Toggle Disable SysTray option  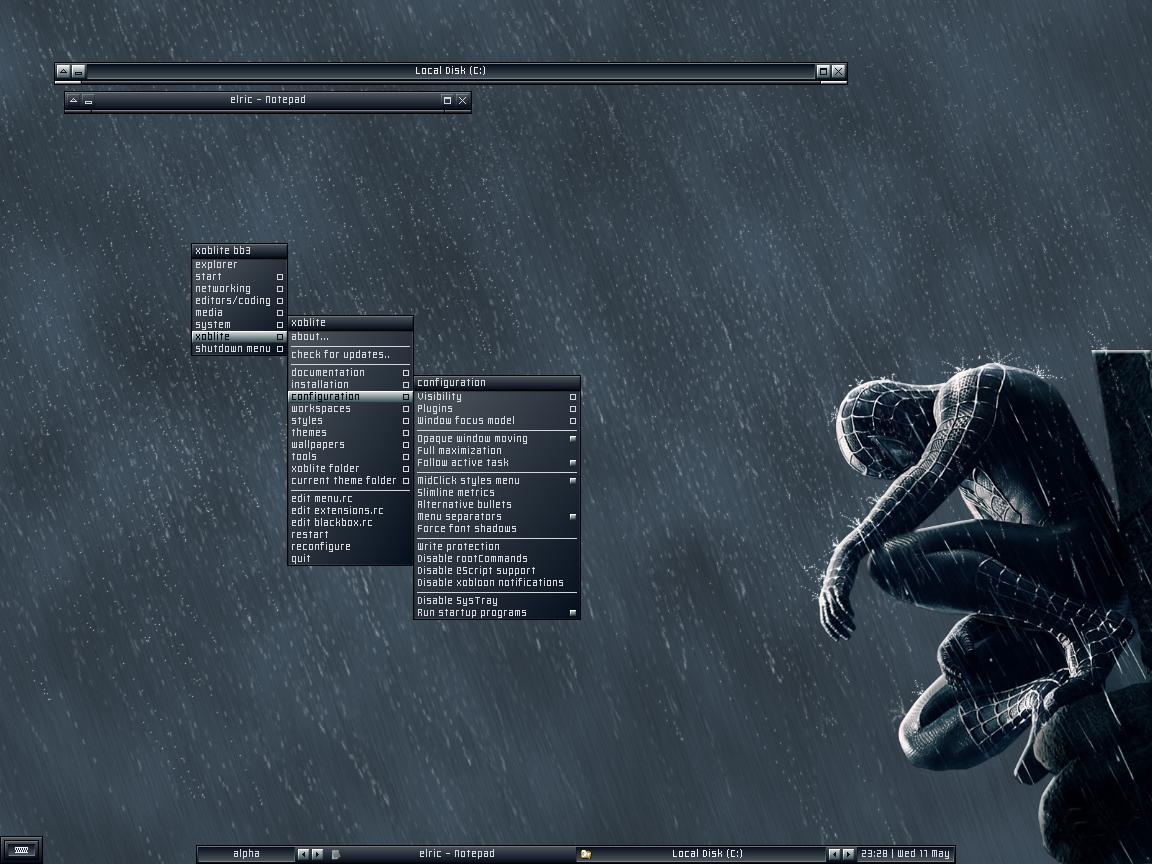pos(497,600)
